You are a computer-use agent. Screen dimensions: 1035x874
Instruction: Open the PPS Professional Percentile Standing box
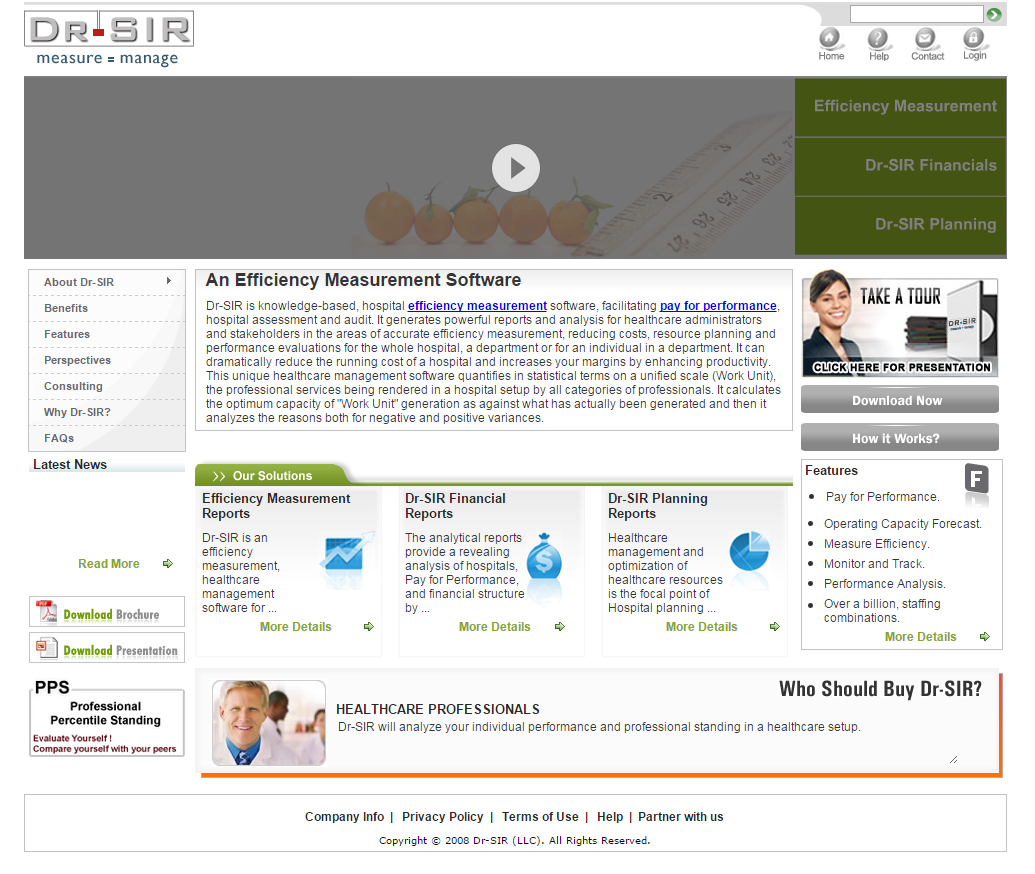[x=107, y=718]
